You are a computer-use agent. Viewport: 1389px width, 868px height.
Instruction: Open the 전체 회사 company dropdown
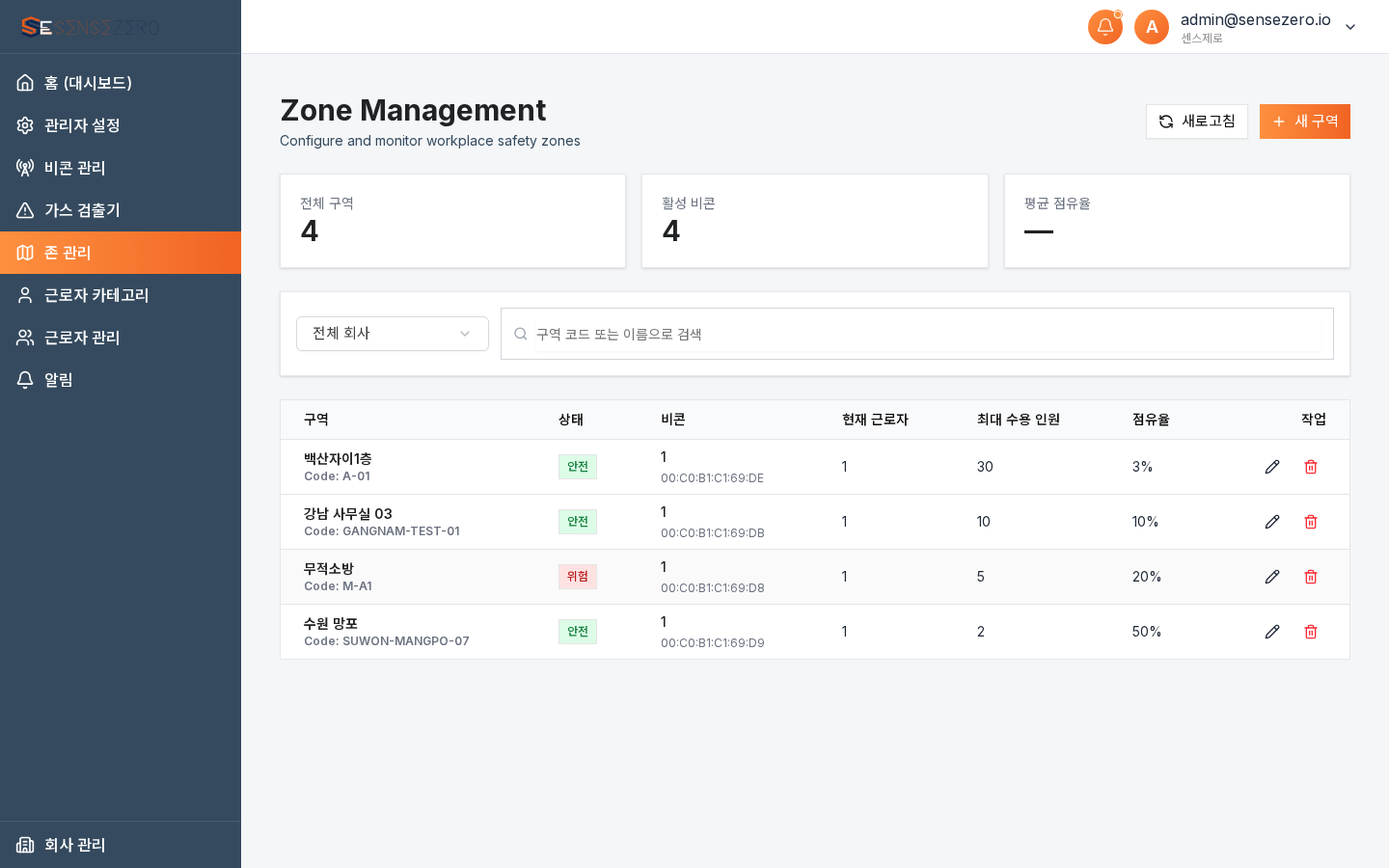392,334
